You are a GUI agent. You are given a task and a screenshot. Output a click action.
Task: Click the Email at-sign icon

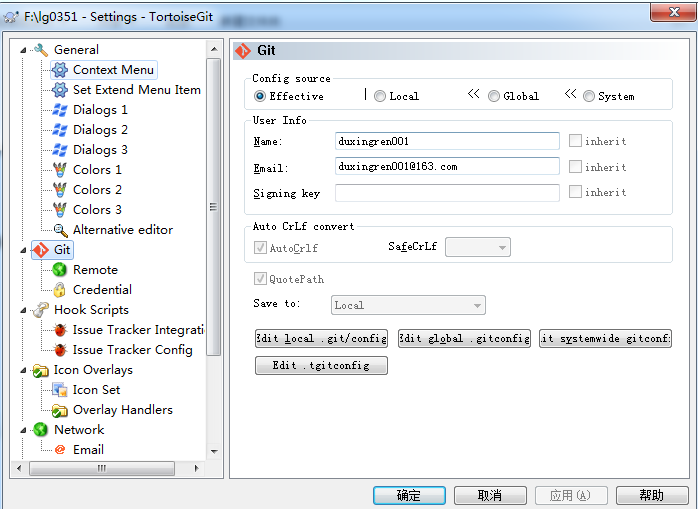pyautogui.click(x=59, y=450)
